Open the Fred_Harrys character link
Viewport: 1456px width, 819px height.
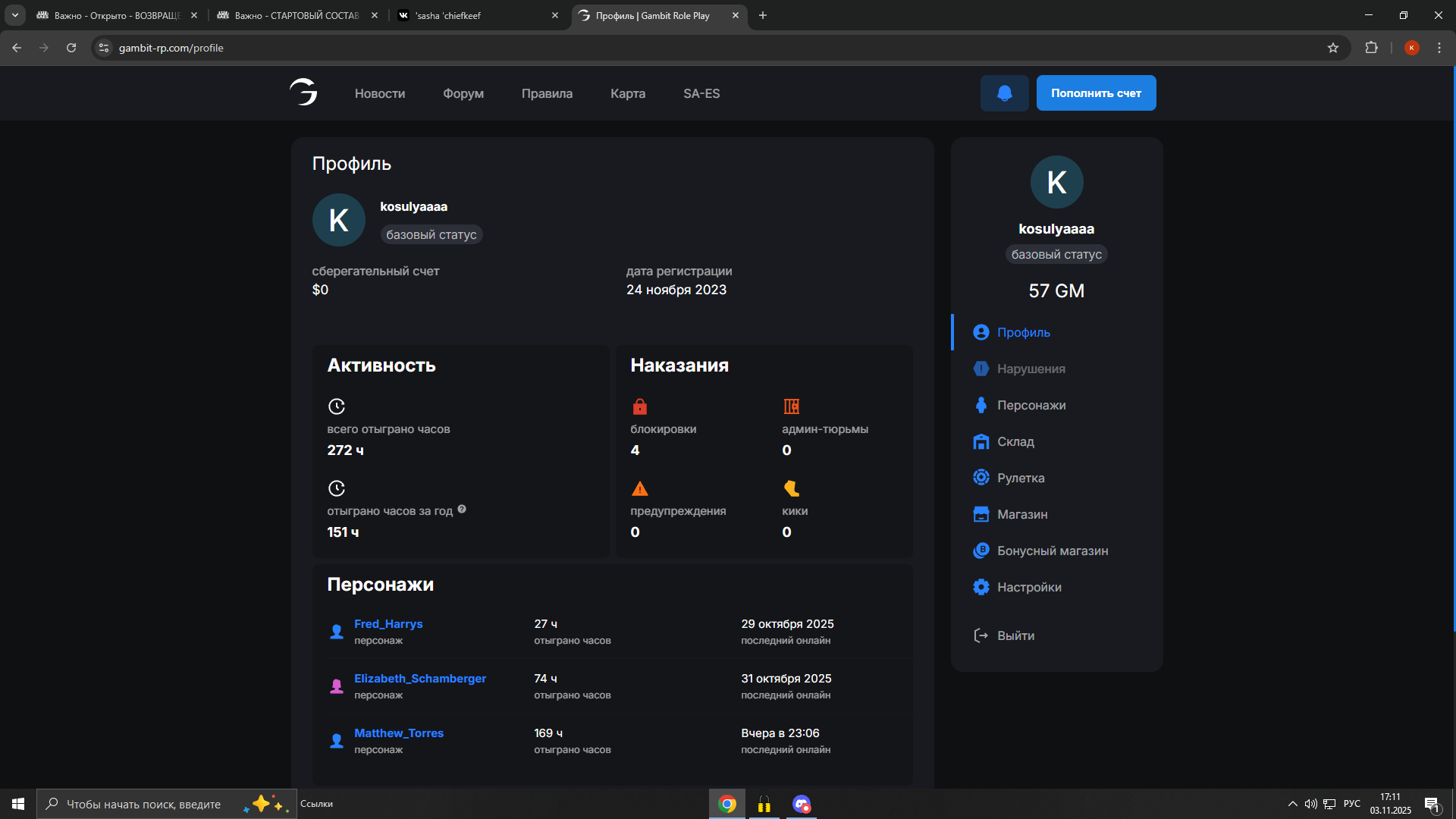pyautogui.click(x=388, y=623)
